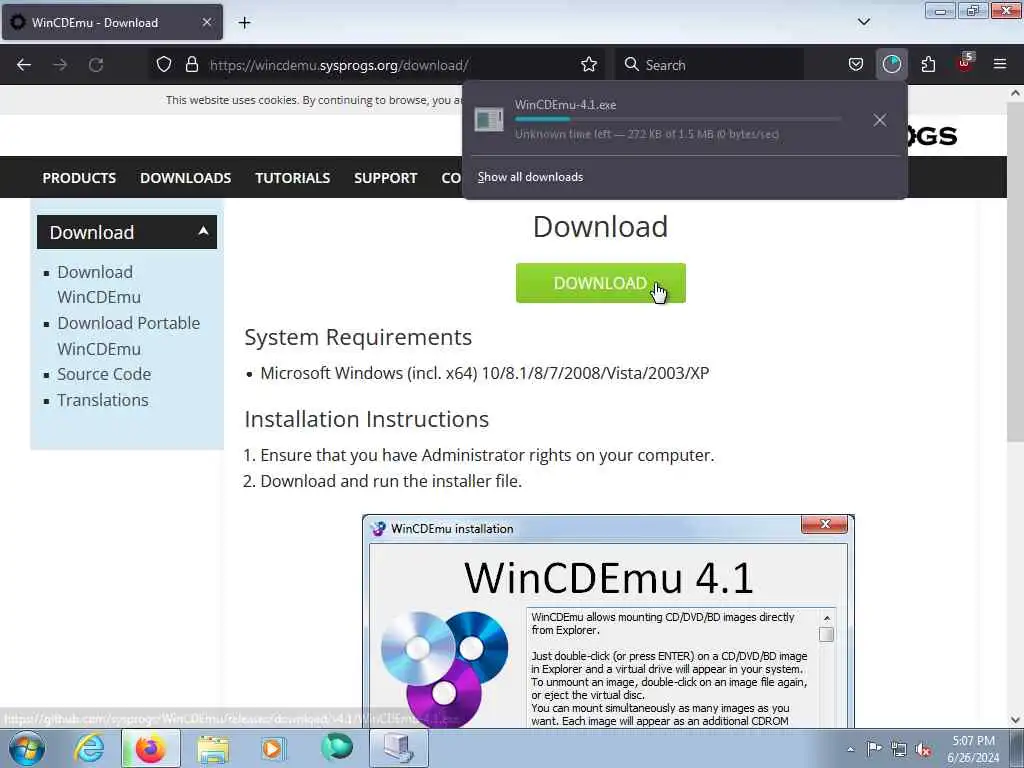Open a new tab with the plus button
Screen dimensions: 1024x768
click(x=244, y=23)
